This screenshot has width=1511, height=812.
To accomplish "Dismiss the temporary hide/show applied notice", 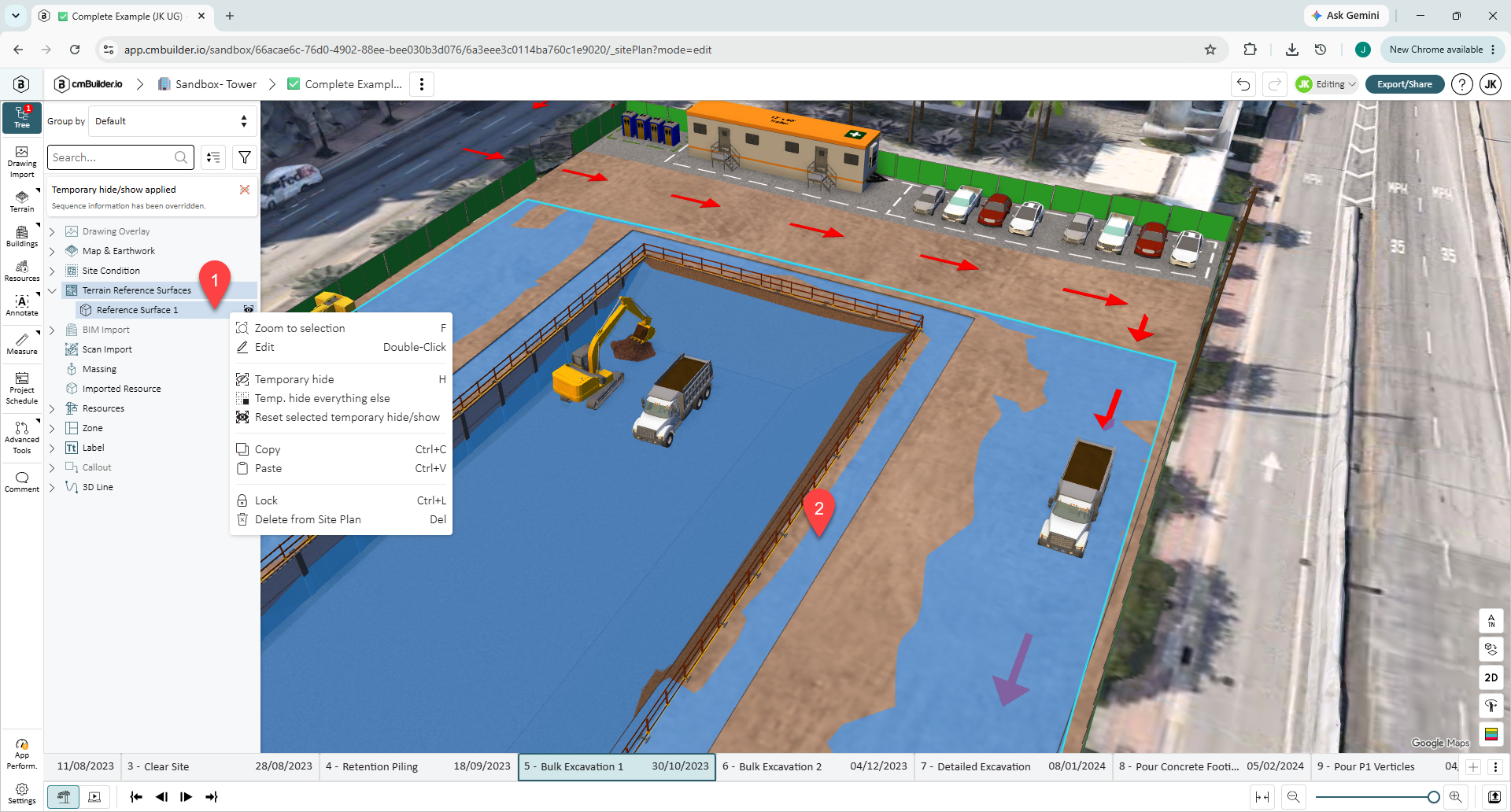I will [x=245, y=190].
